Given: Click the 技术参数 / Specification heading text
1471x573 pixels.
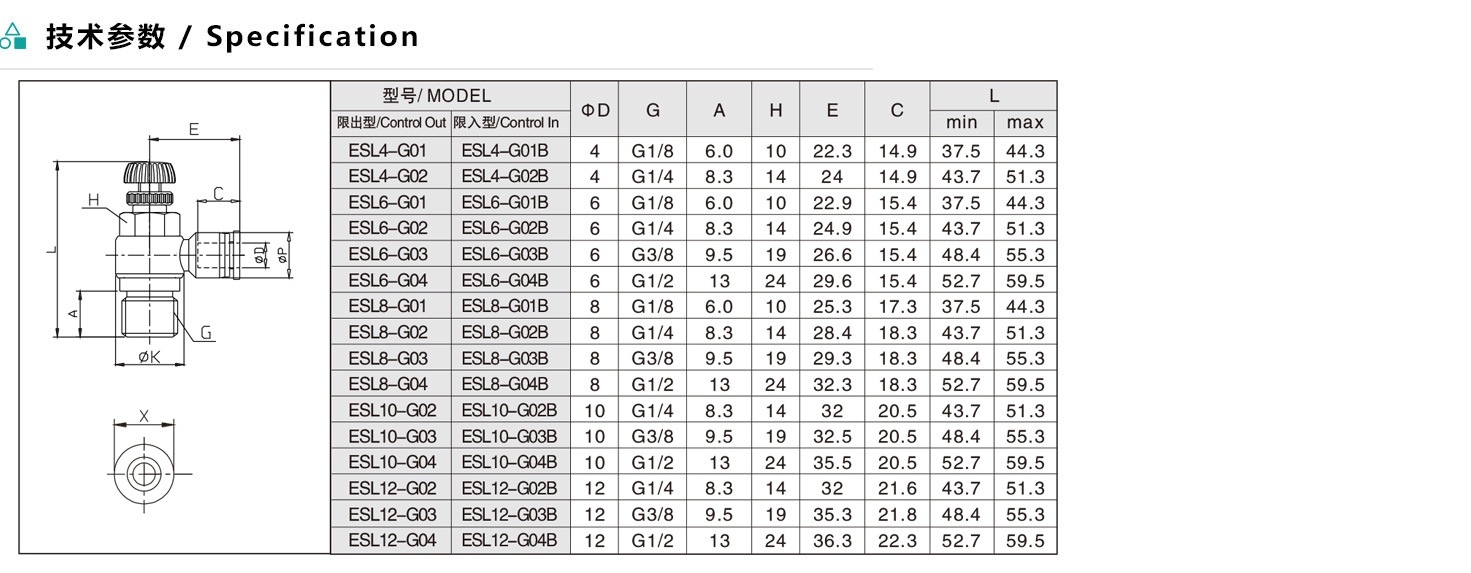Looking at the screenshot, I should (232, 37).
